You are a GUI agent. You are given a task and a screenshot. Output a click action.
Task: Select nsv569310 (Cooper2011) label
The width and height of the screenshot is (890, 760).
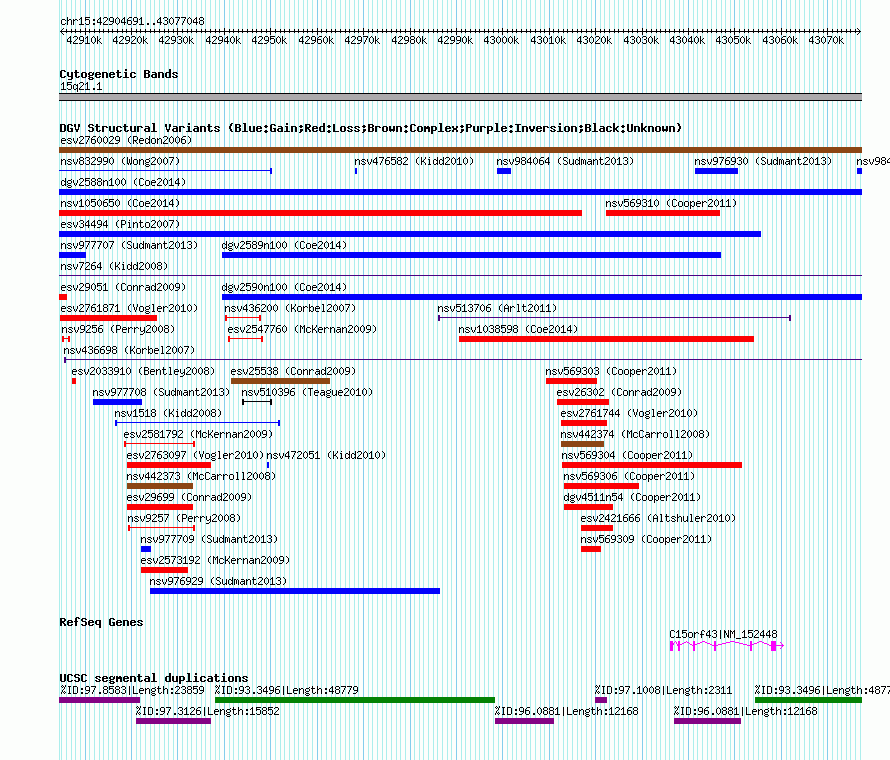point(671,203)
